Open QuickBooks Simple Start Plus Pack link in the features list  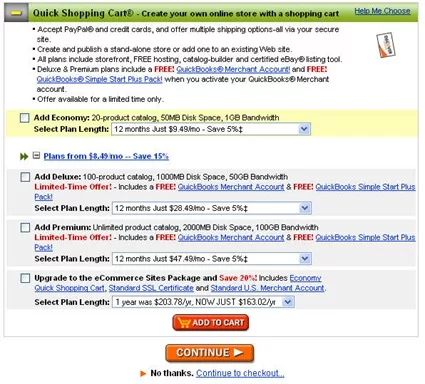(x=100, y=79)
